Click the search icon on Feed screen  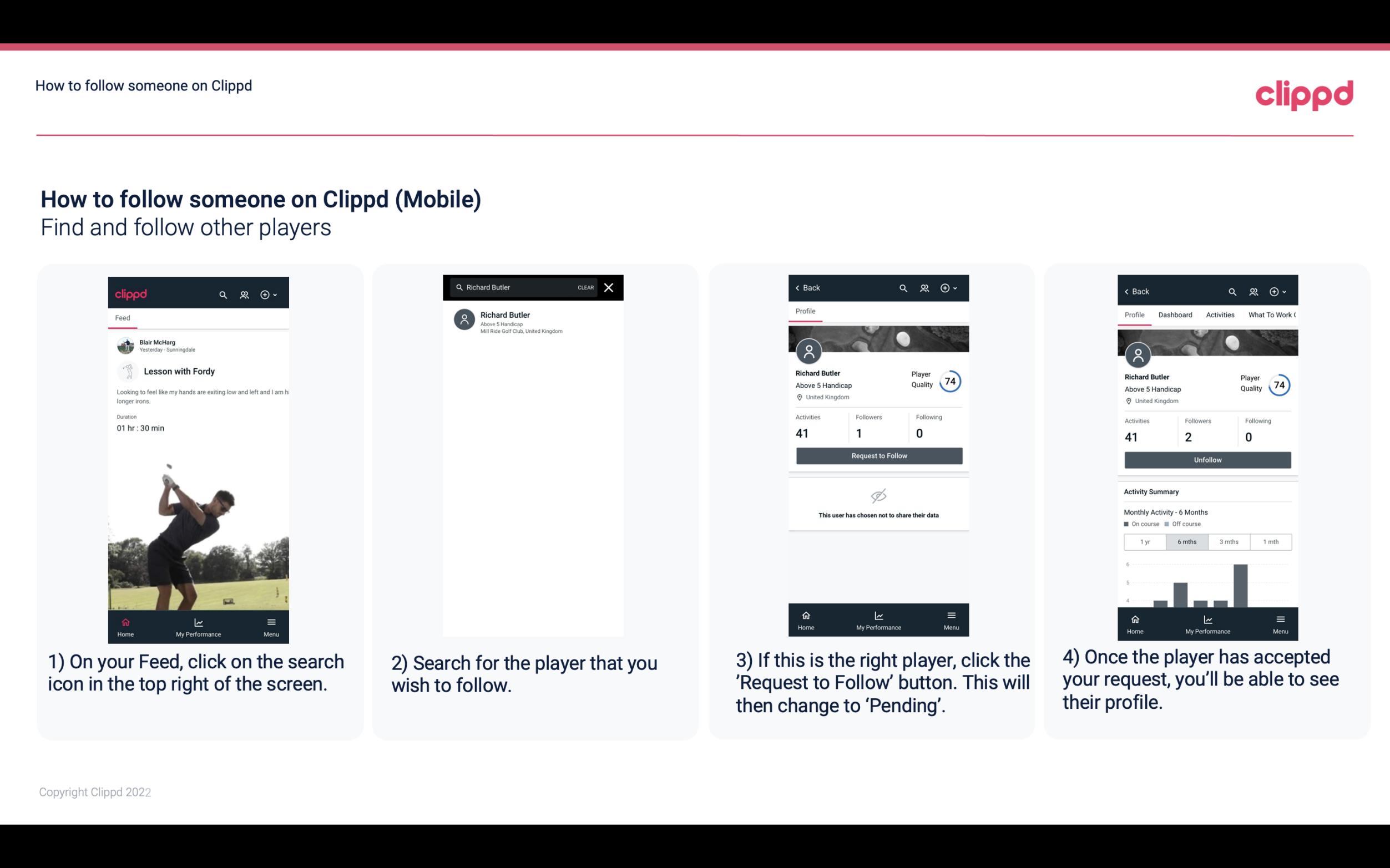(x=222, y=294)
